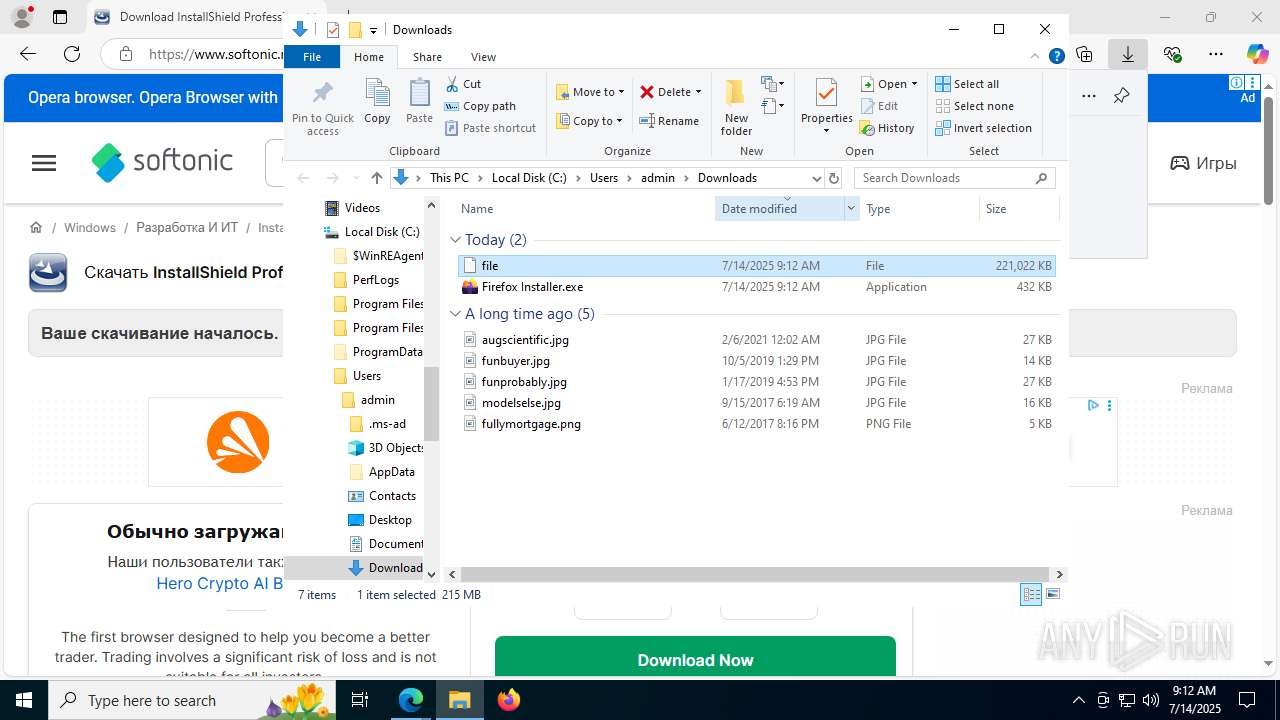
Task: Click Edge browser downloads icon
Action: click(x=1128, y=54)
